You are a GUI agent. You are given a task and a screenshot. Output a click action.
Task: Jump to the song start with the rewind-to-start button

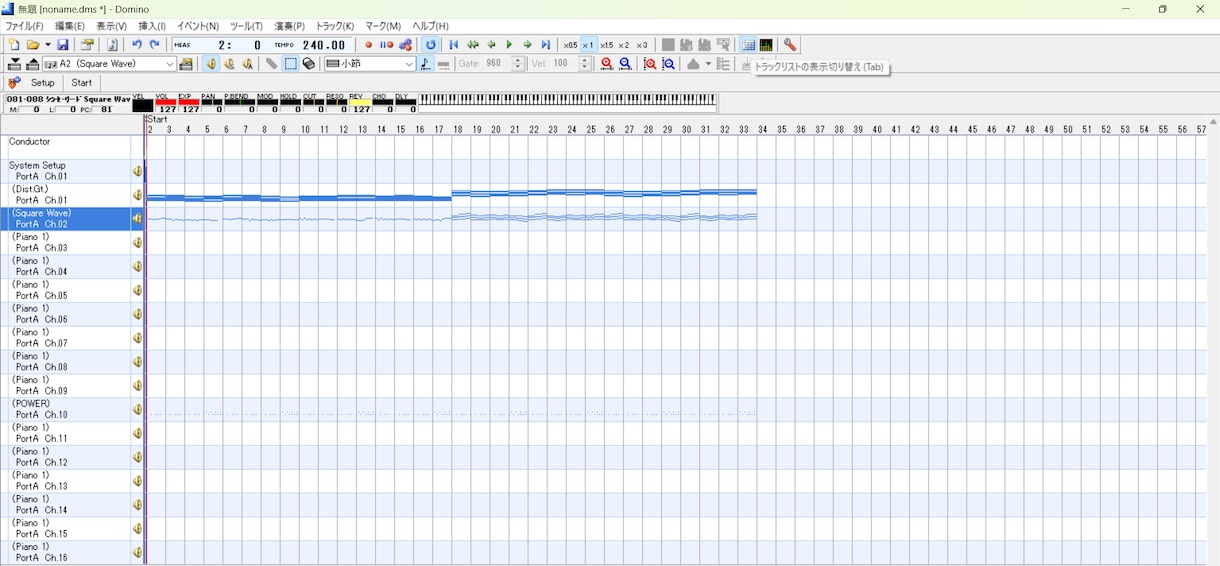point(454,45)
